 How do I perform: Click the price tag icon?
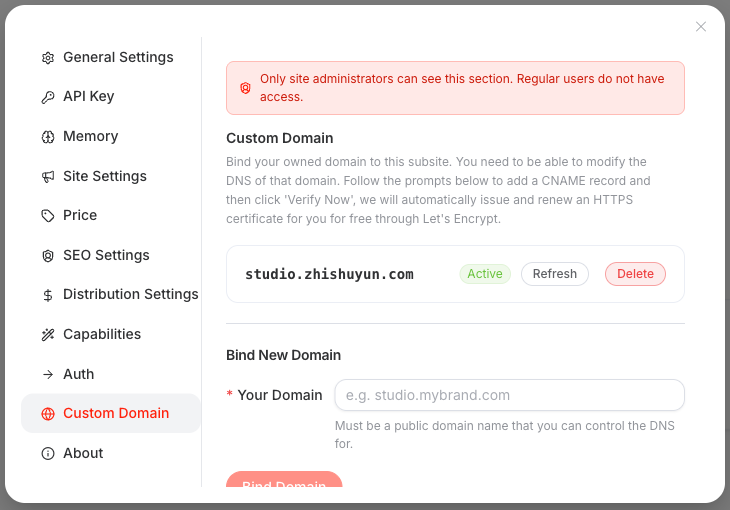click(47, 216)
